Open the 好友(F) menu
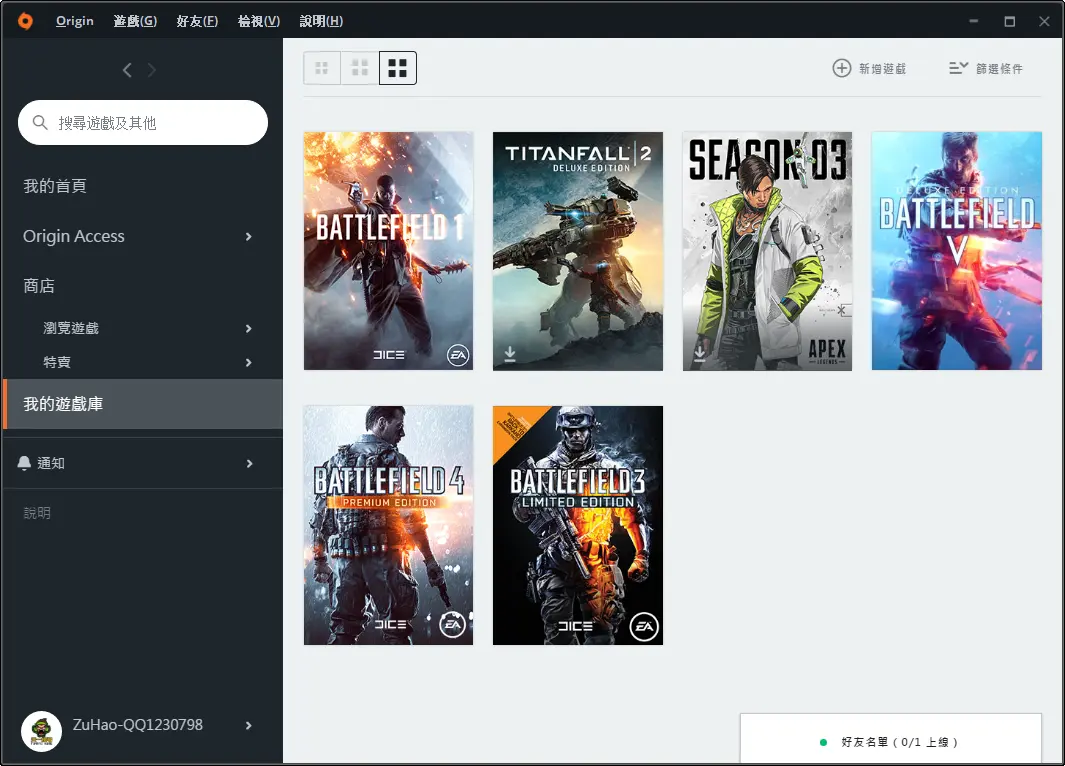The width and height of the screenshot is (1065, 766). pos(197,21)
